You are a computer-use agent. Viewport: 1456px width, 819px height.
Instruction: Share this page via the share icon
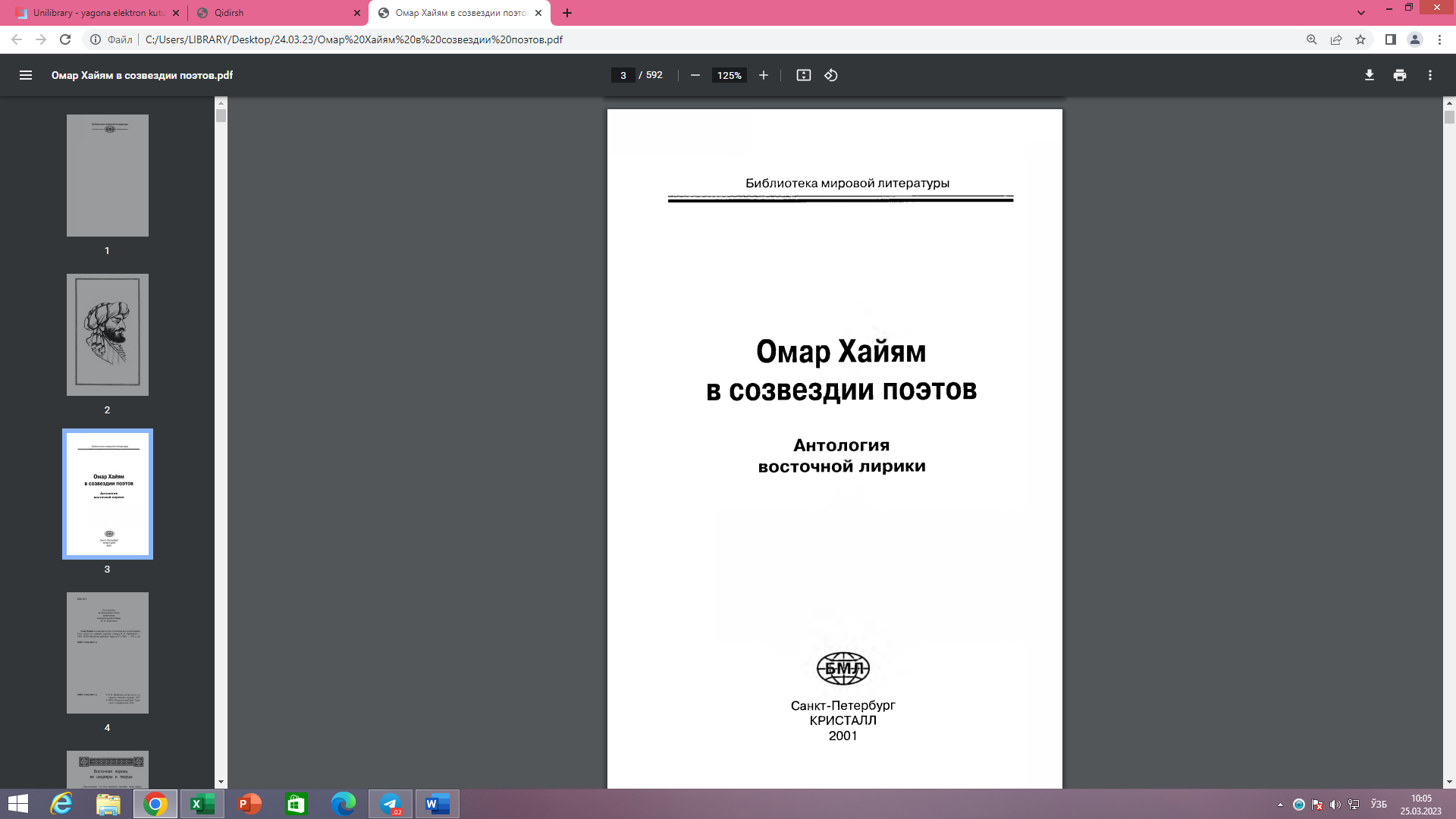click(x=1336, y=39)
